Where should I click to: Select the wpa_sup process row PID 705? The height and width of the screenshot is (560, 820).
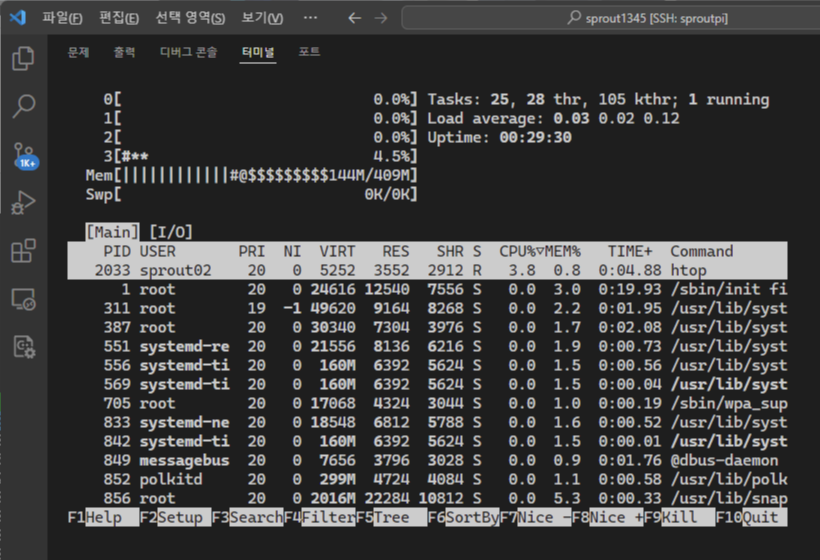tap(427, 403)
